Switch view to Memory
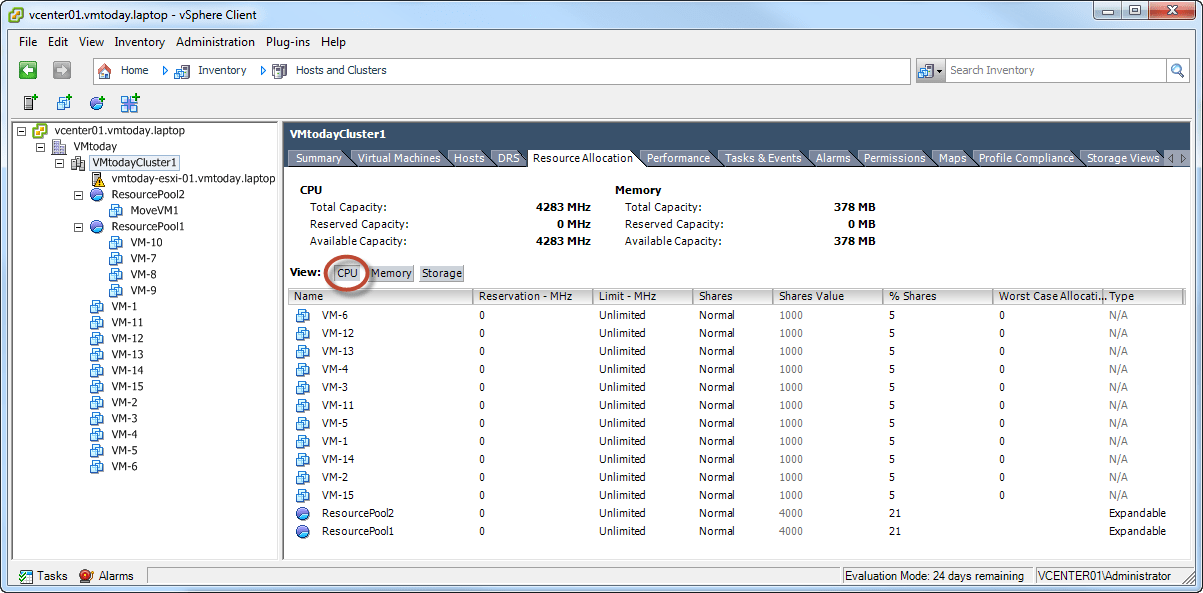 (391, 273)
